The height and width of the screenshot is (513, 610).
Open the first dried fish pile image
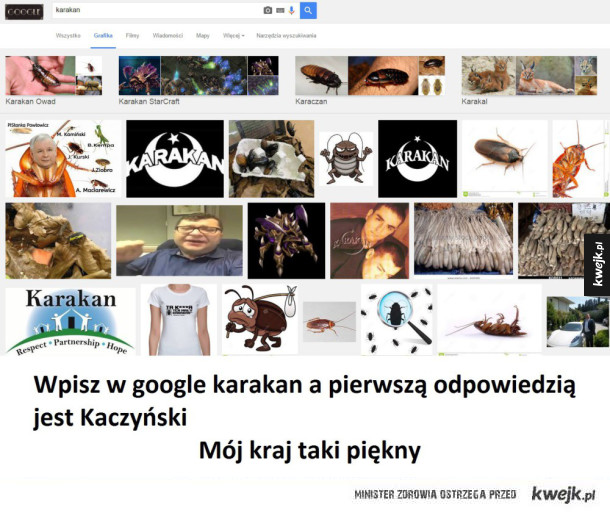click(x=463, y=241)
